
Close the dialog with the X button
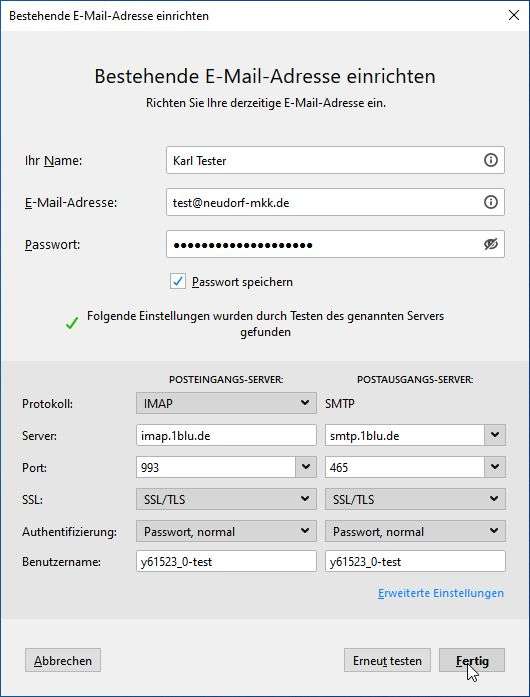coord(514,16)
